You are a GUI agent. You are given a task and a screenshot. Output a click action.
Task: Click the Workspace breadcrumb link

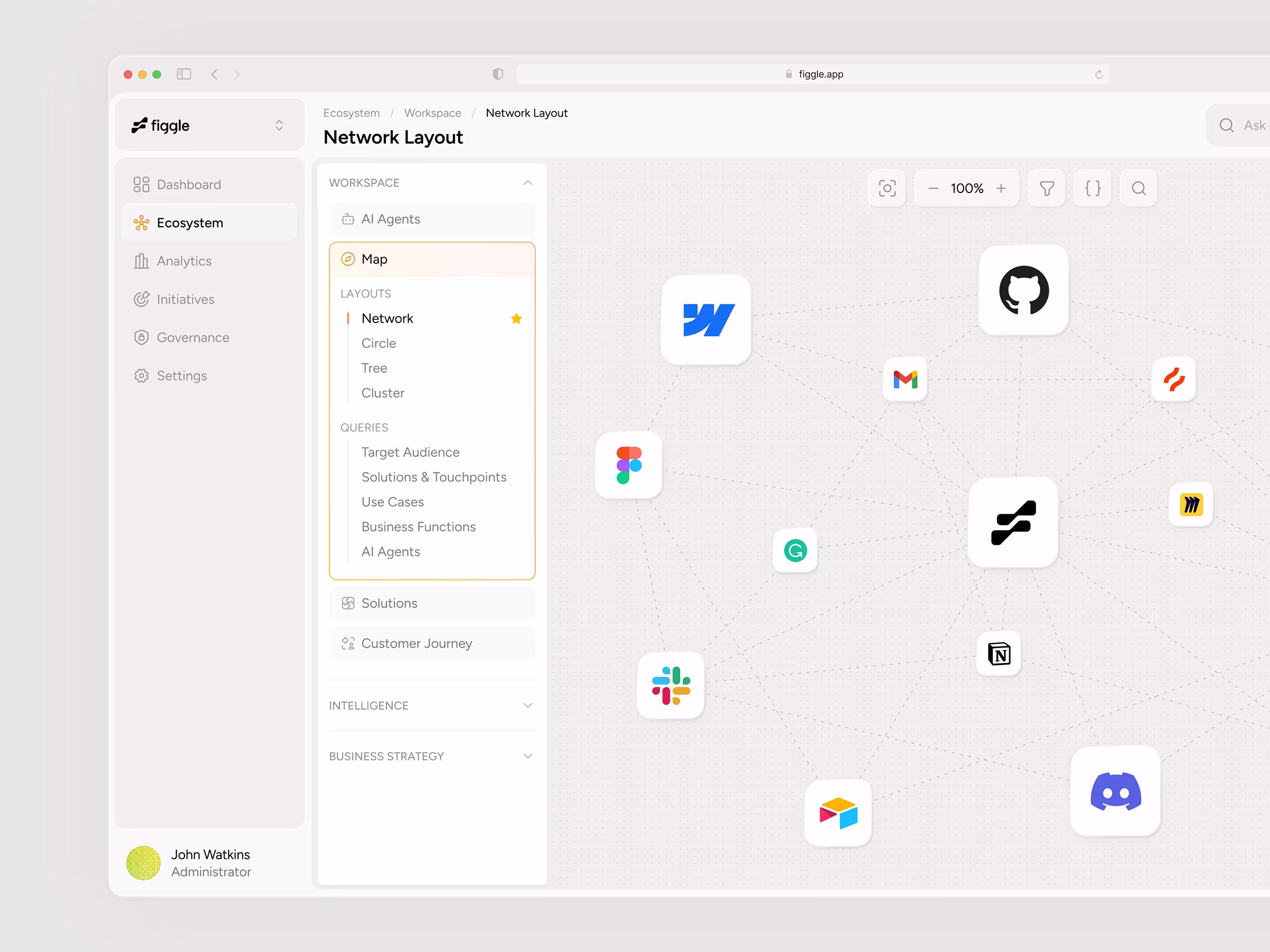coord(432,113)
